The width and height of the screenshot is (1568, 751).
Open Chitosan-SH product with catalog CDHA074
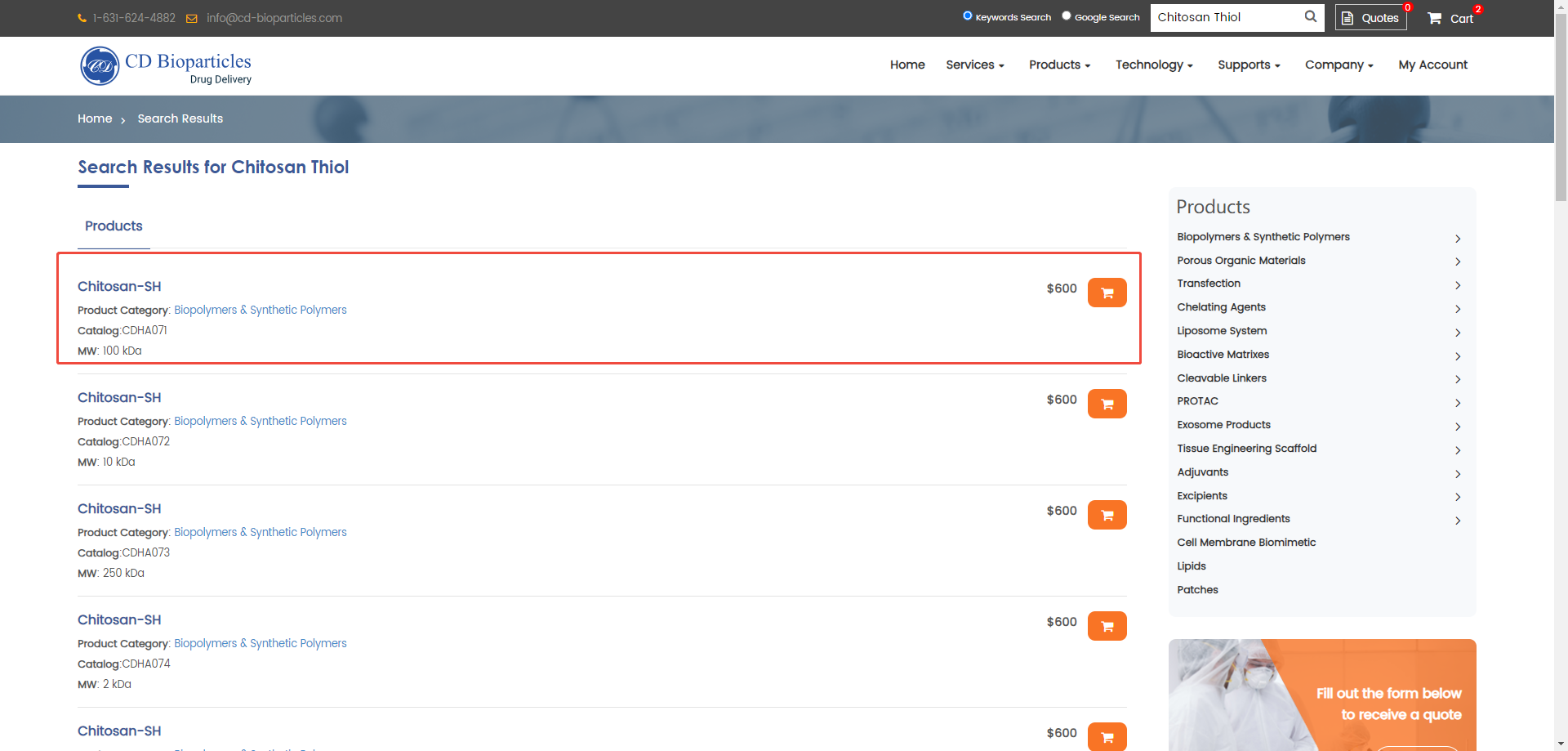coord(119,620)
